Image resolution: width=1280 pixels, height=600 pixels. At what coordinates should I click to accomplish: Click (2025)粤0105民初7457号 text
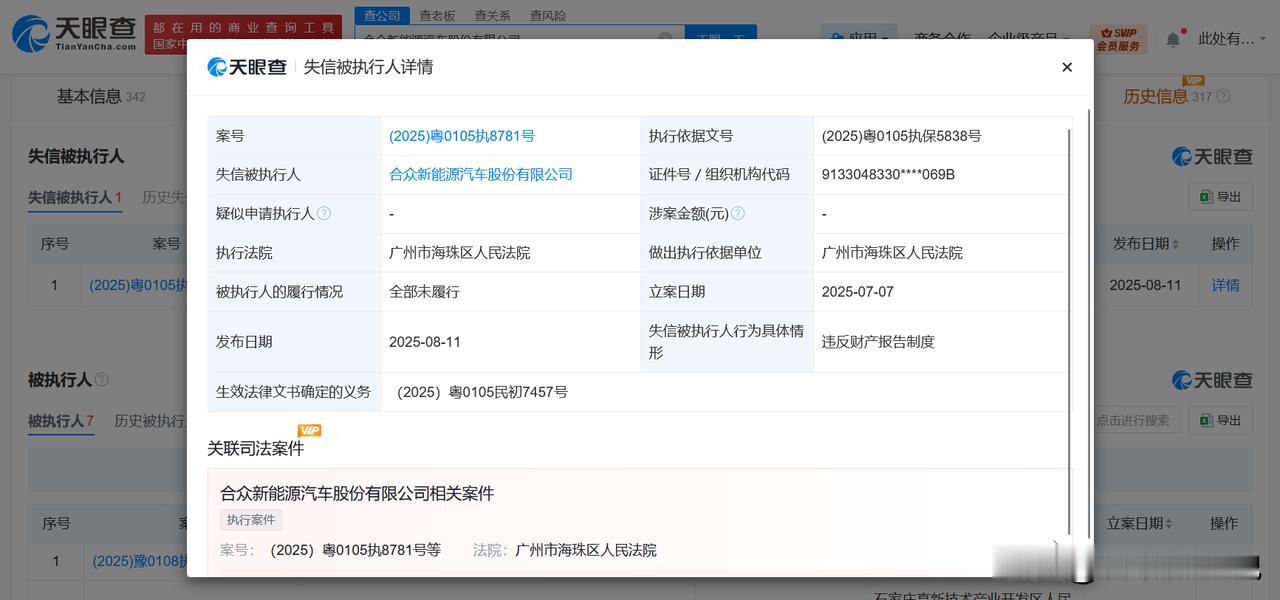482,392
